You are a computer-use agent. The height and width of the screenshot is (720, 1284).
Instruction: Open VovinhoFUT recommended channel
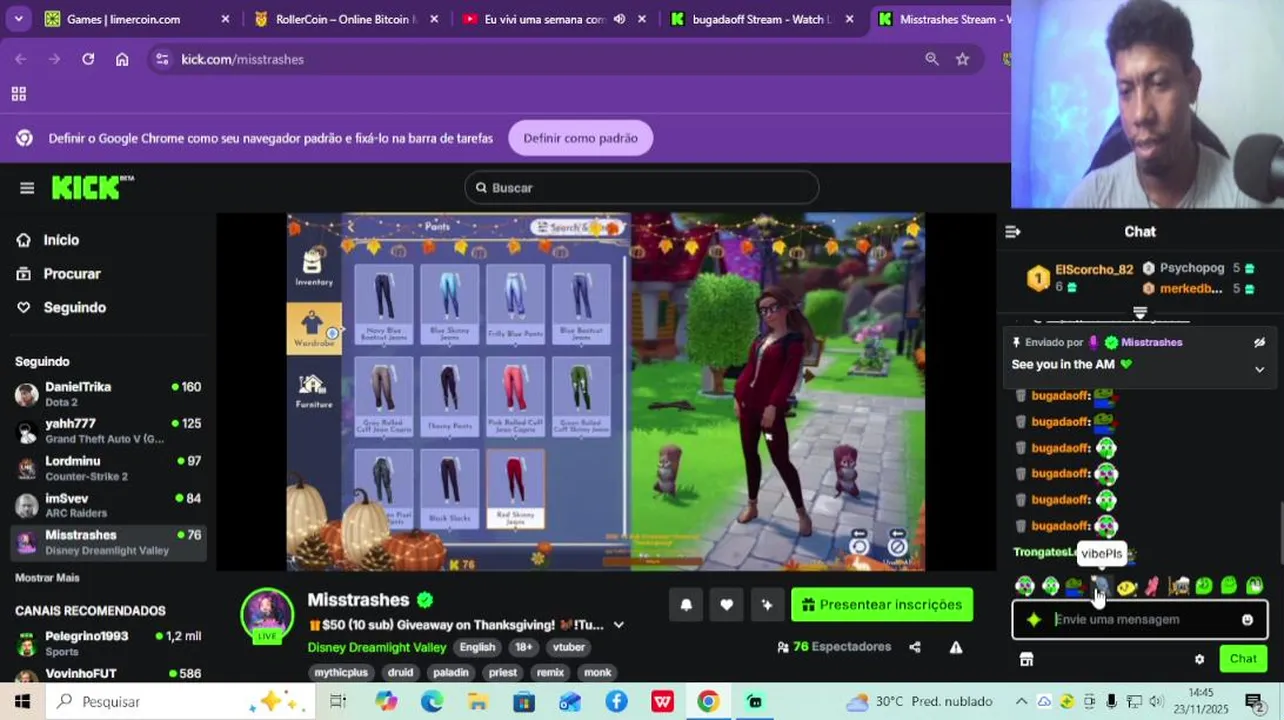point(108,675)
